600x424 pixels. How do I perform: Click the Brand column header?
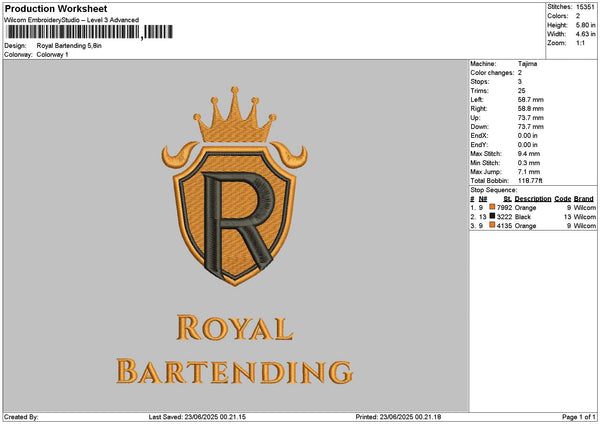[x=584, y=198]
